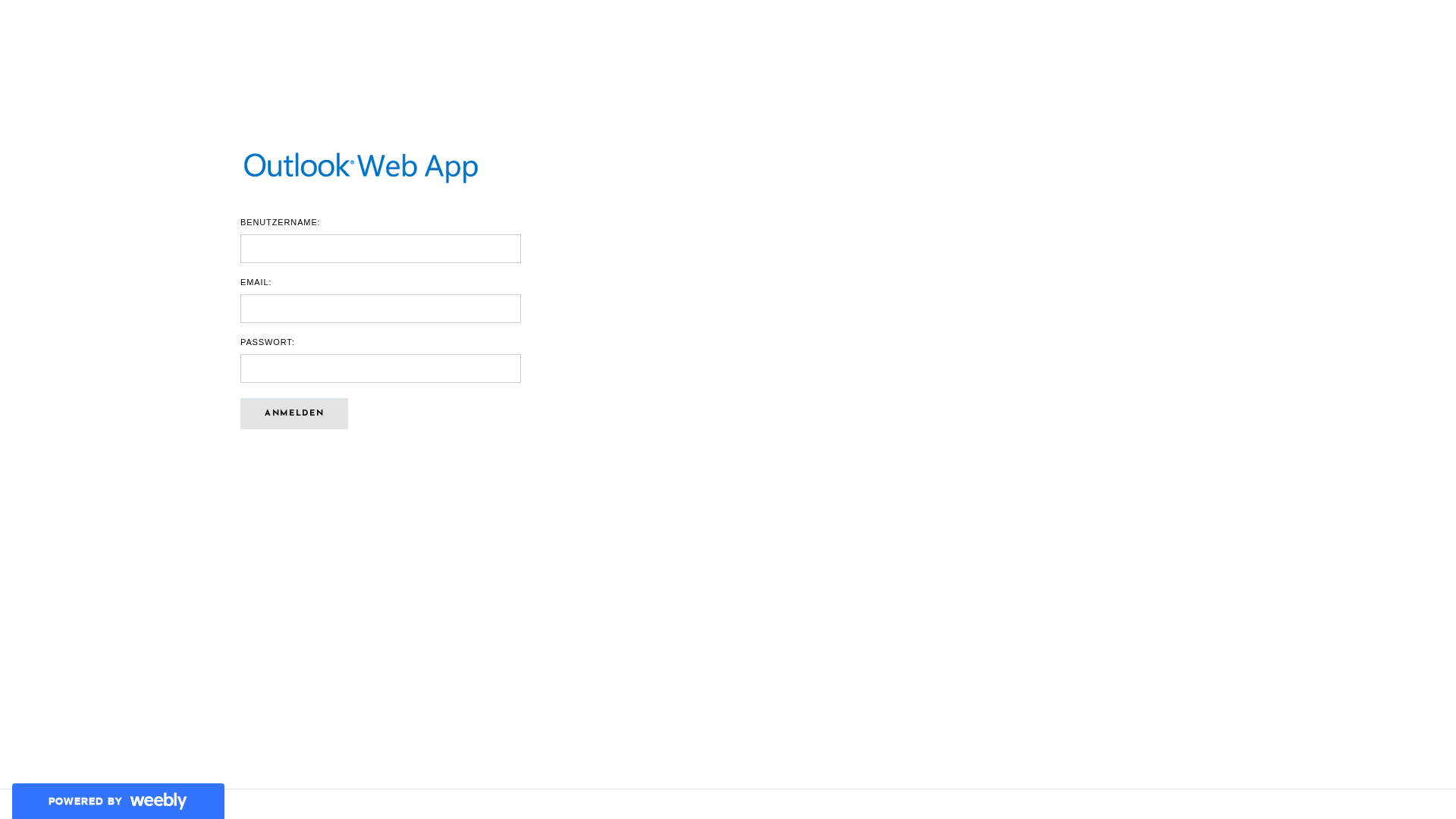Click the EMAIL label

click(x=256, y=282)
